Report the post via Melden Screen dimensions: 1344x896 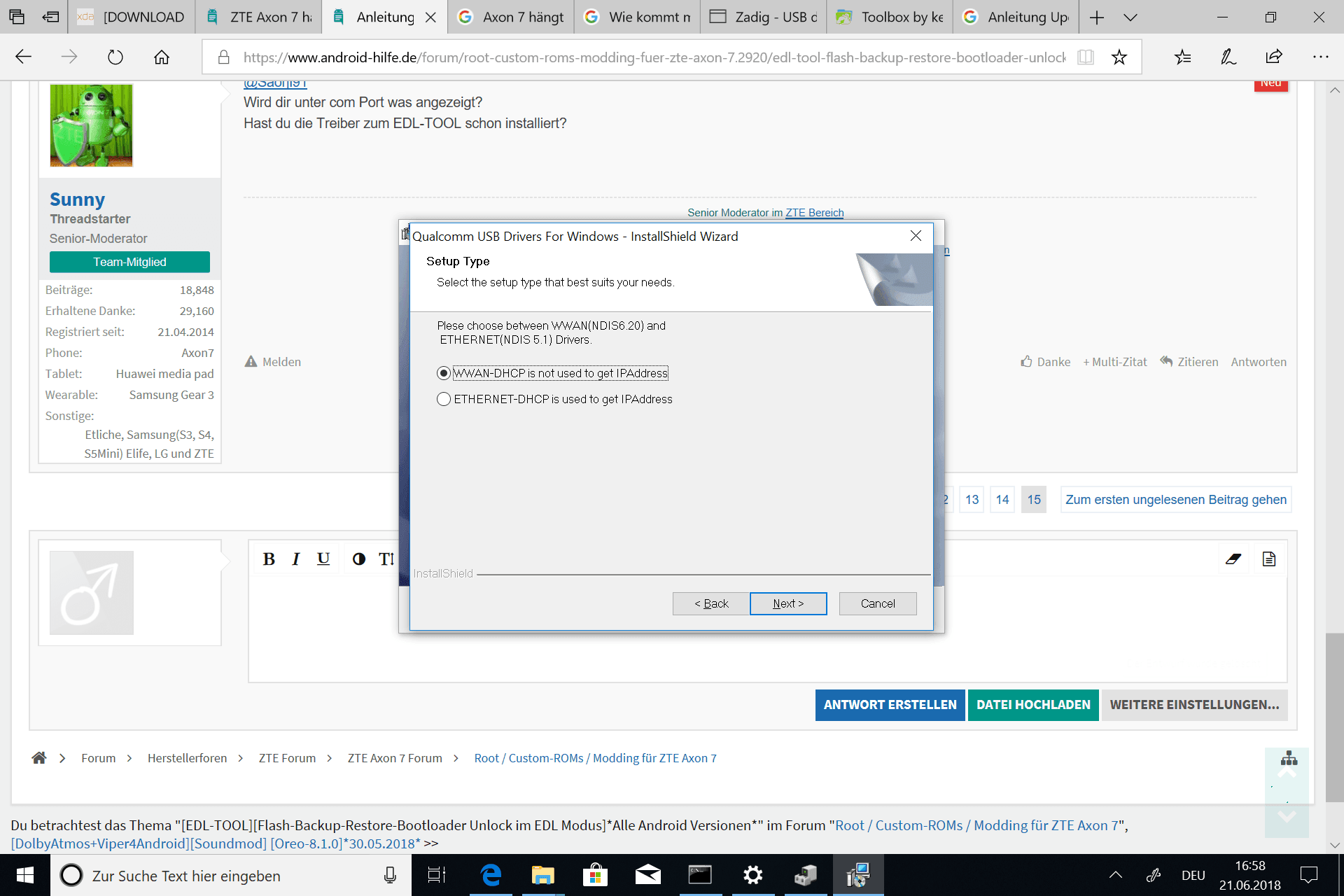273,362
